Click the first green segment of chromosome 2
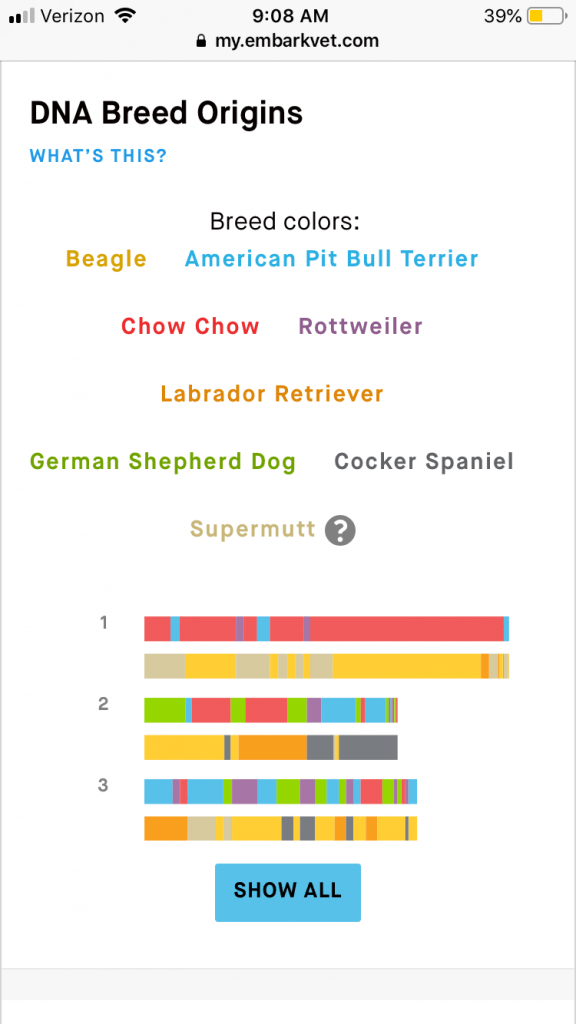This screenshot has height=1024, width=576. point(165,710)
